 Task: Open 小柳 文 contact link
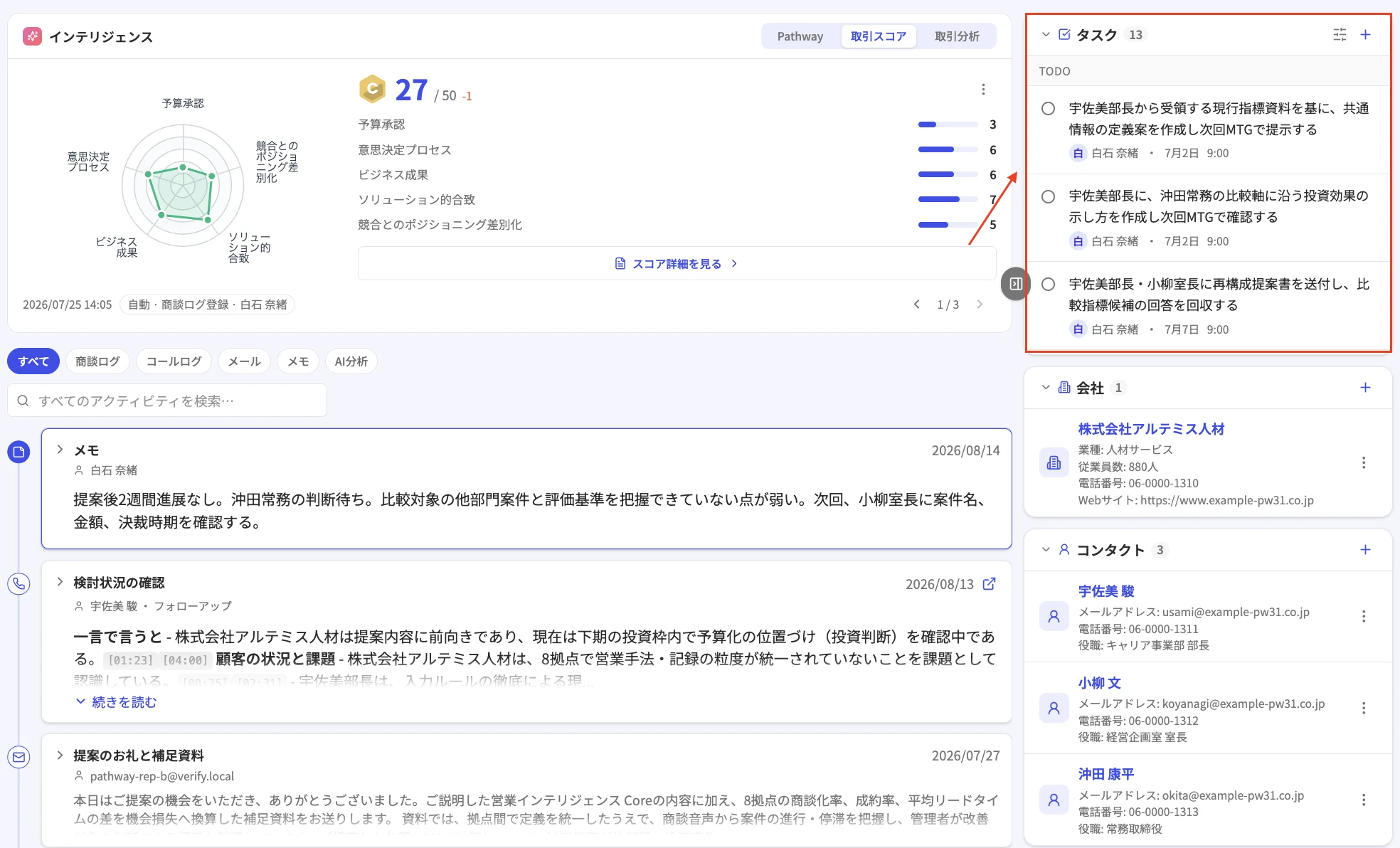coord(1099,683)
